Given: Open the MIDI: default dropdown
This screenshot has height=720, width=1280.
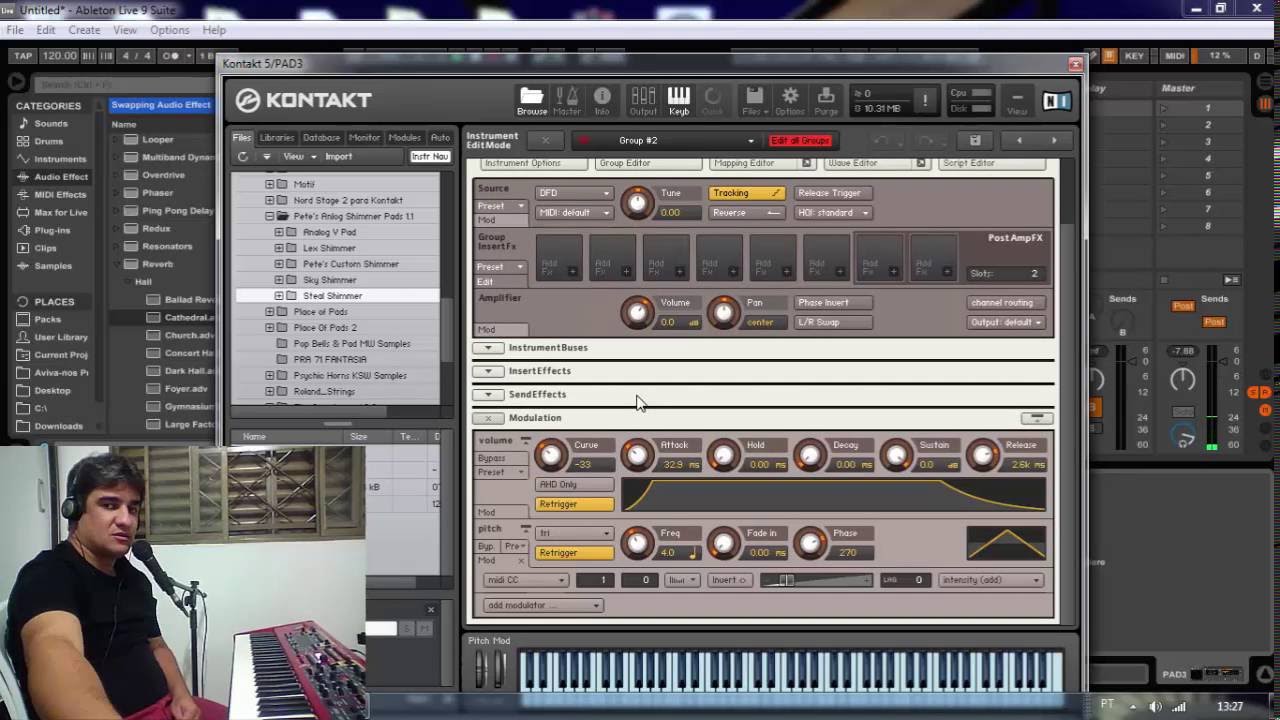Looking at the screenshot, I should coord(574,212).
